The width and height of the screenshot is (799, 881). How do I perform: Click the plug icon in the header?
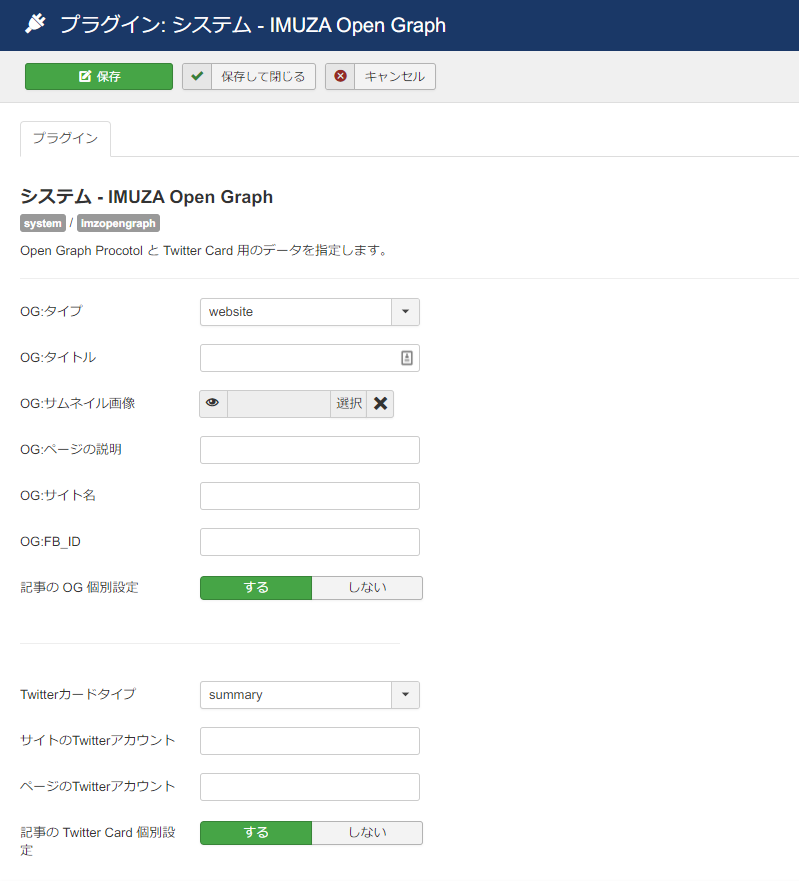tap(35, 24)
